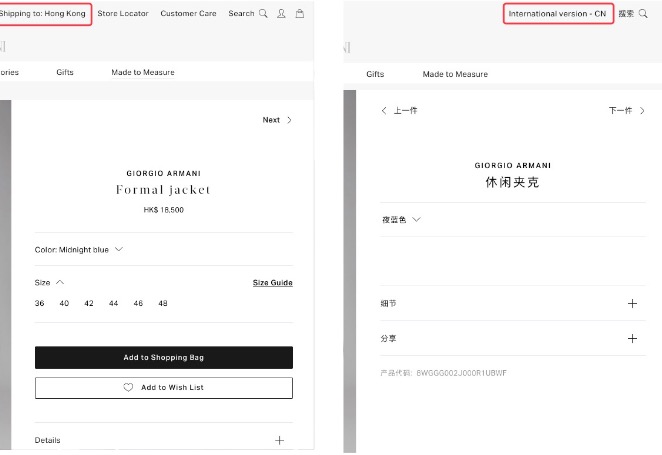Expand the 夜蓝色 color dropdown

[401, 219]
